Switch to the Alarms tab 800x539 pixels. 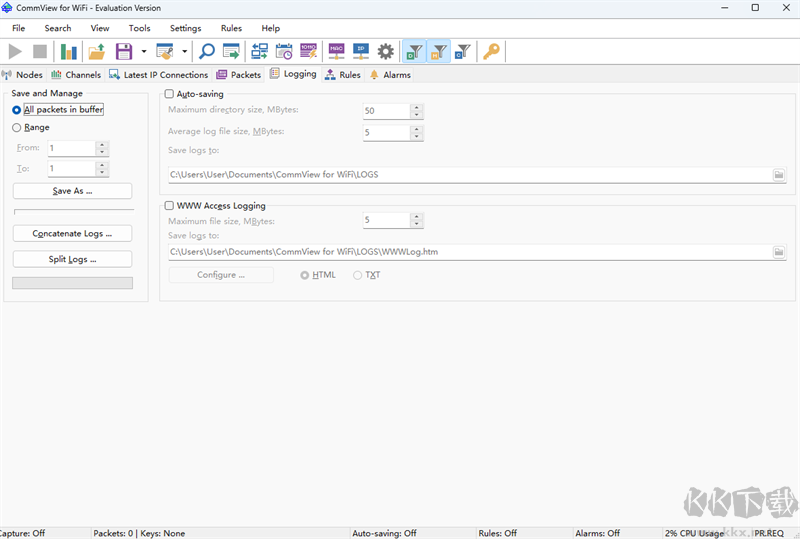tap(390, 75)
